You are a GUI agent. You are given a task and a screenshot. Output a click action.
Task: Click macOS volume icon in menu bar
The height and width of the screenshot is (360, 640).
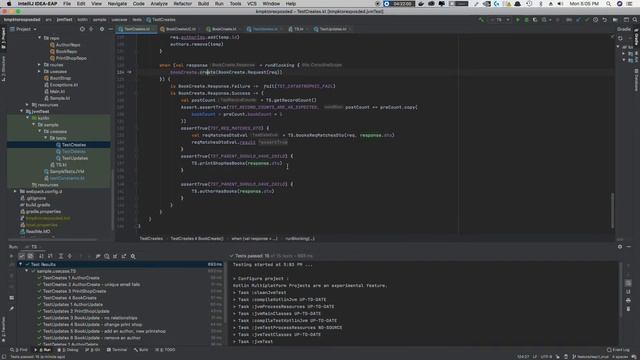(x=560, y=3)
